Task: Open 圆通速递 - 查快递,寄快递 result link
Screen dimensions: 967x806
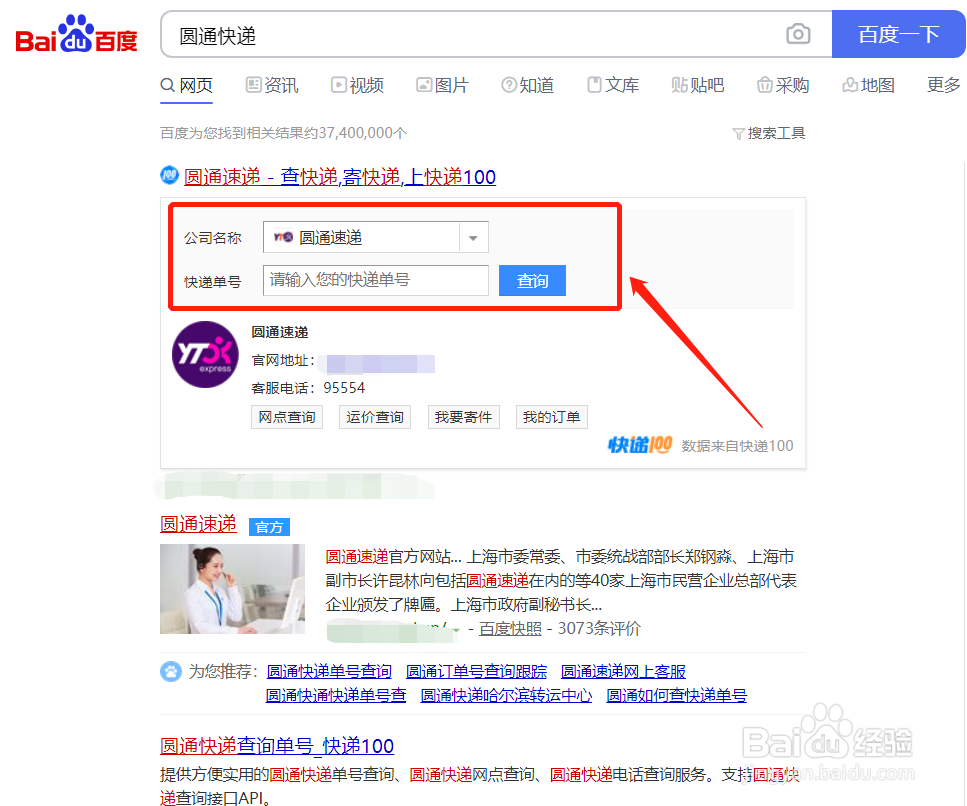Action: pos(340,177)
